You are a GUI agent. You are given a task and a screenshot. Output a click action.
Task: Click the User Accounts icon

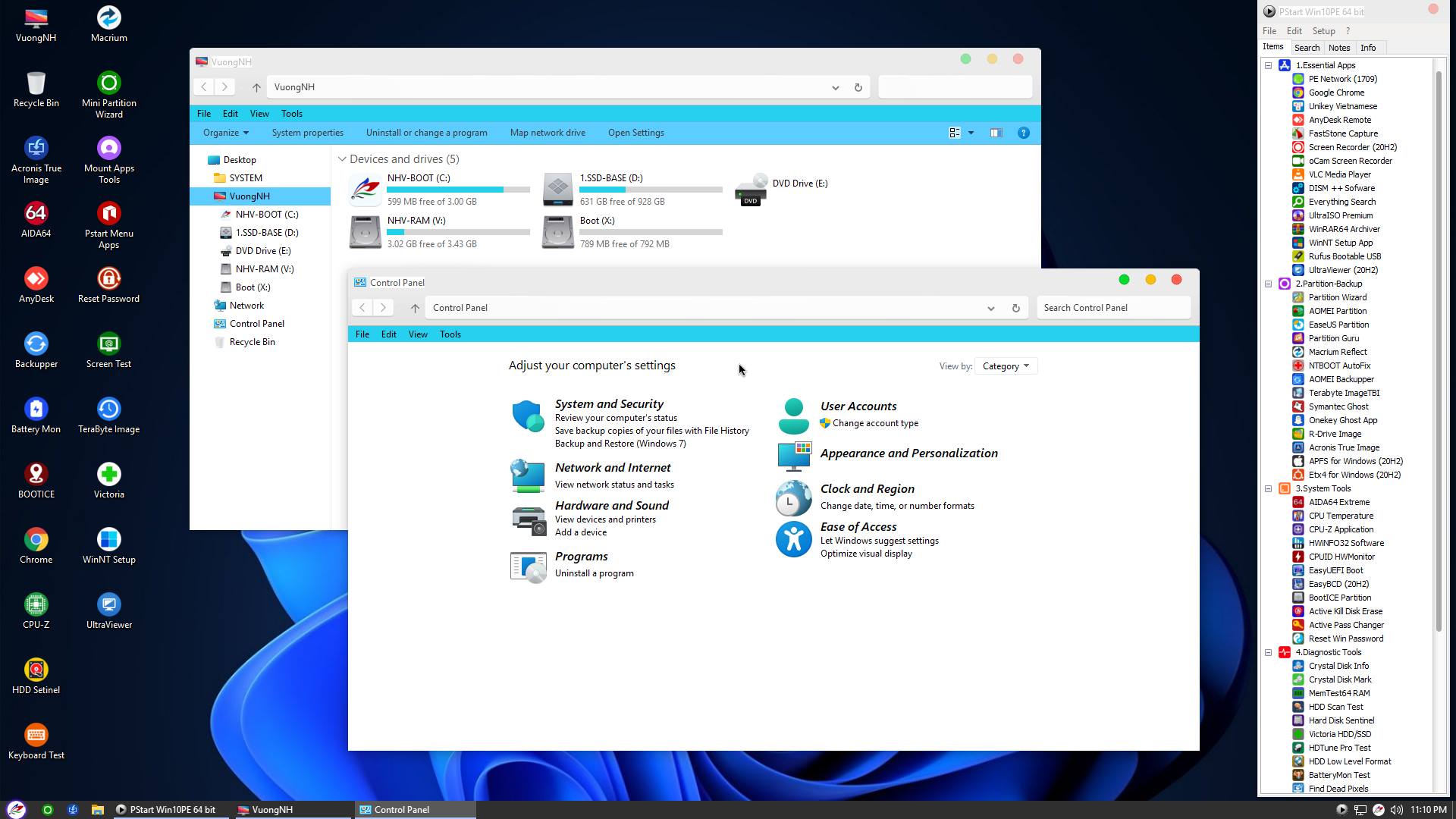tap(793, 416)
